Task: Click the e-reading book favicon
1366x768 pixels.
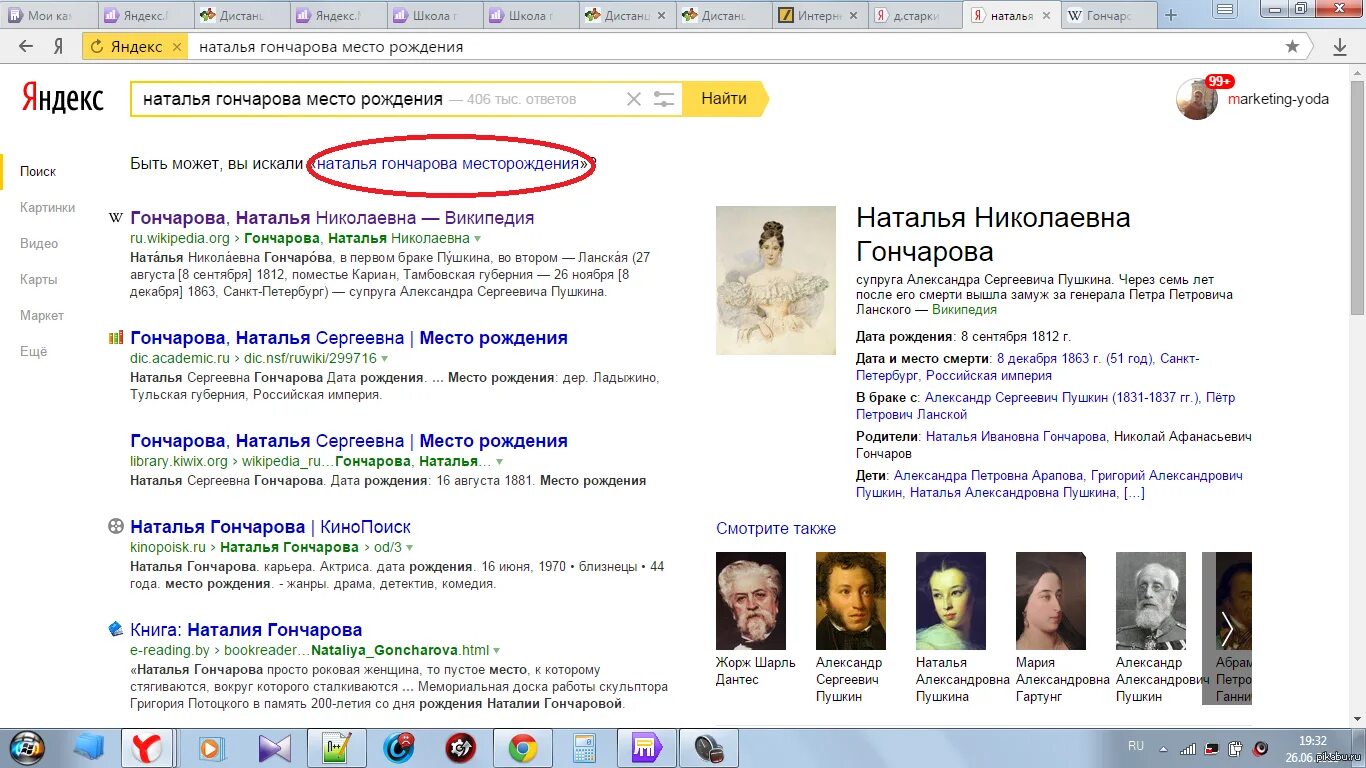Action: coord(116,629)
